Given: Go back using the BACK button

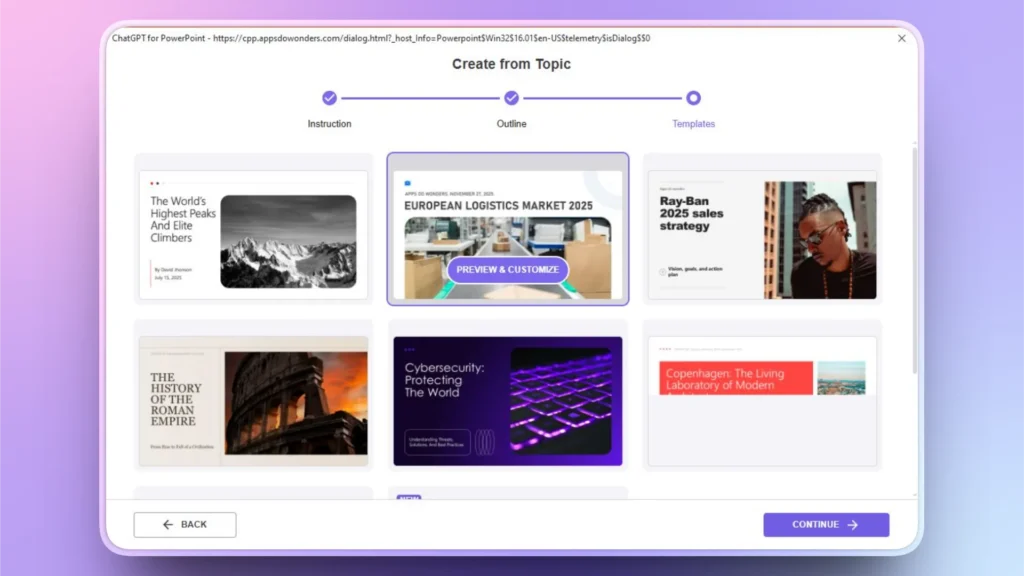Looking at the screenshot, I should (x=184, y=524).
